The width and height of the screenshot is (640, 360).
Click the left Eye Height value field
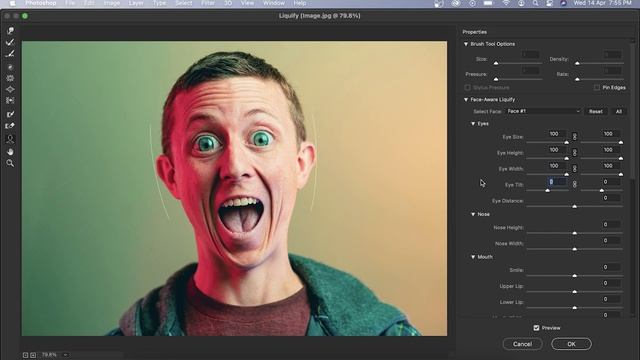556,150
